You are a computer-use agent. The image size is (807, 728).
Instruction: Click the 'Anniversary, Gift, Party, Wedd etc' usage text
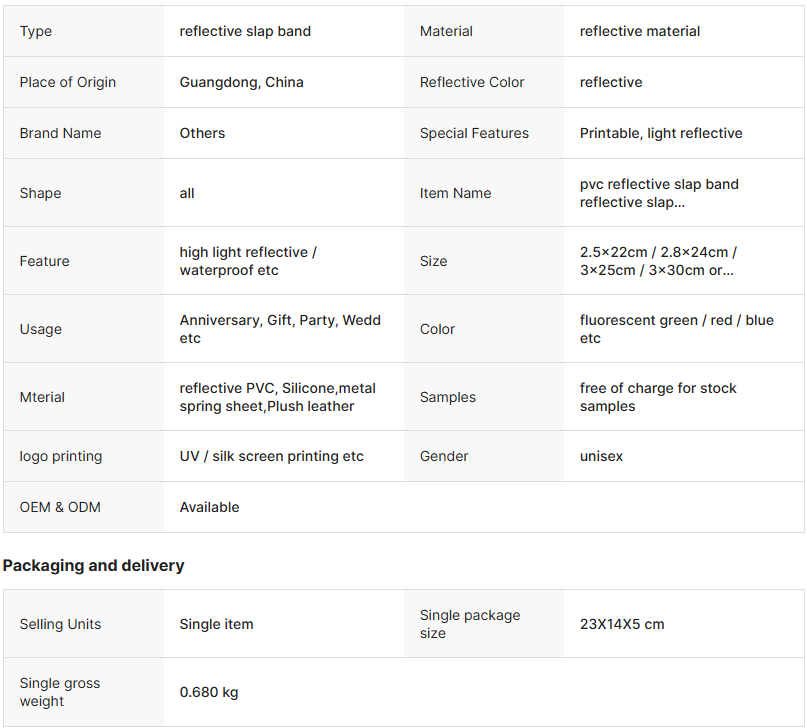(280, 329)
